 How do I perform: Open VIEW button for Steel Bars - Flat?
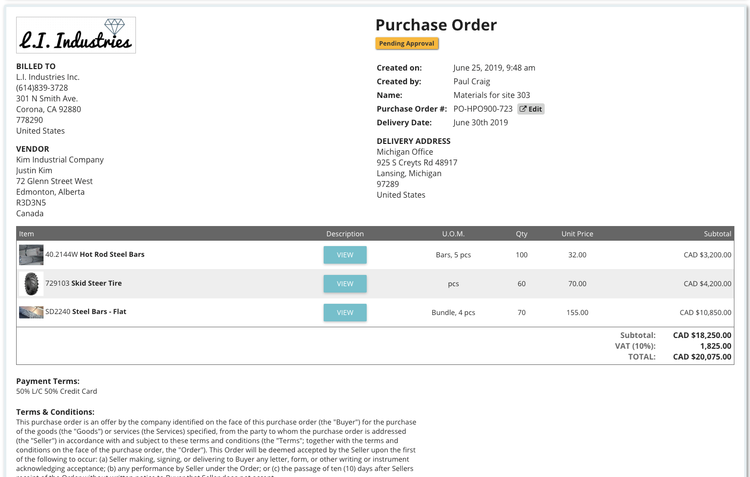[345, 312]
